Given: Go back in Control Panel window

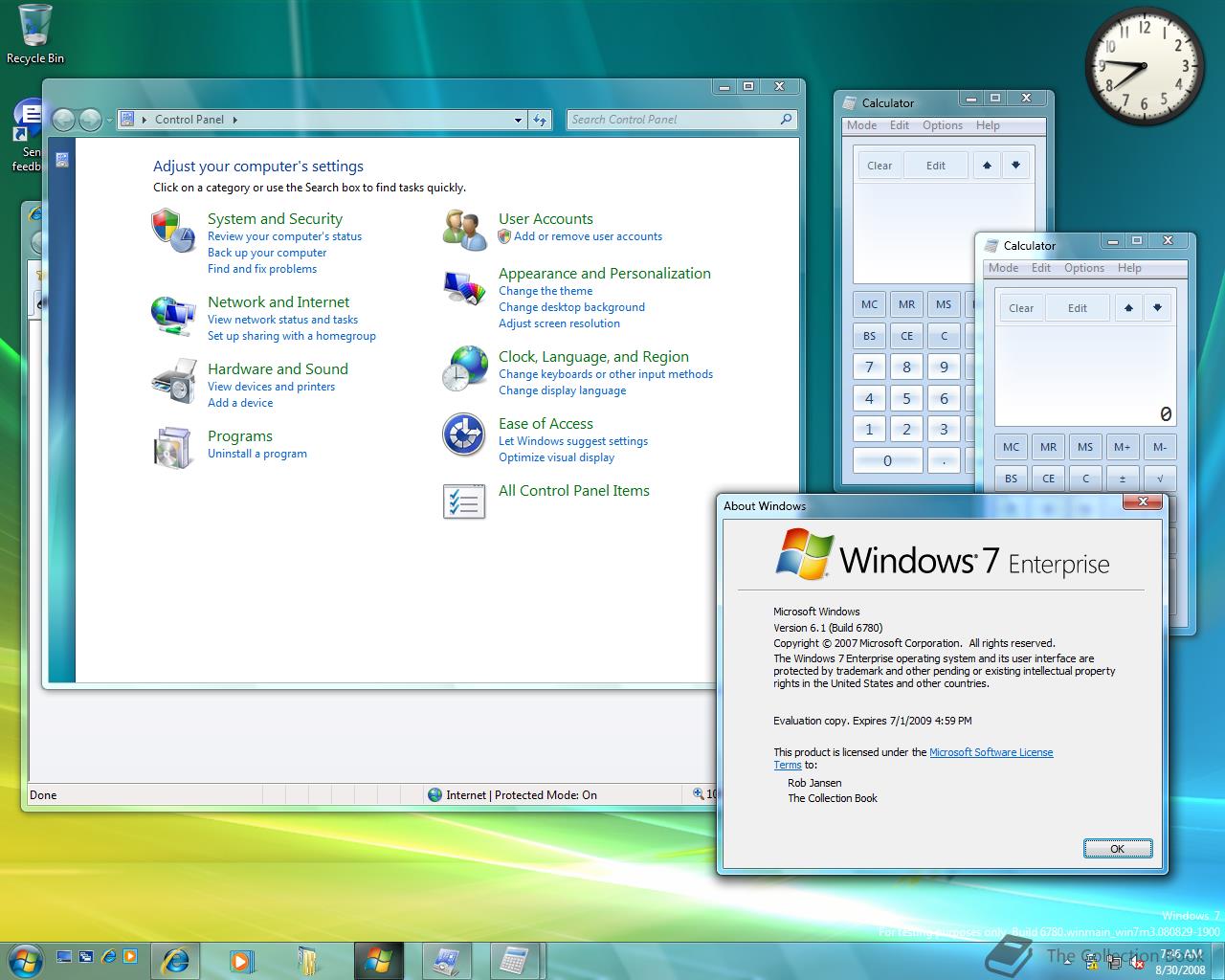Looking at the screenshot, I should click(63, 120).
